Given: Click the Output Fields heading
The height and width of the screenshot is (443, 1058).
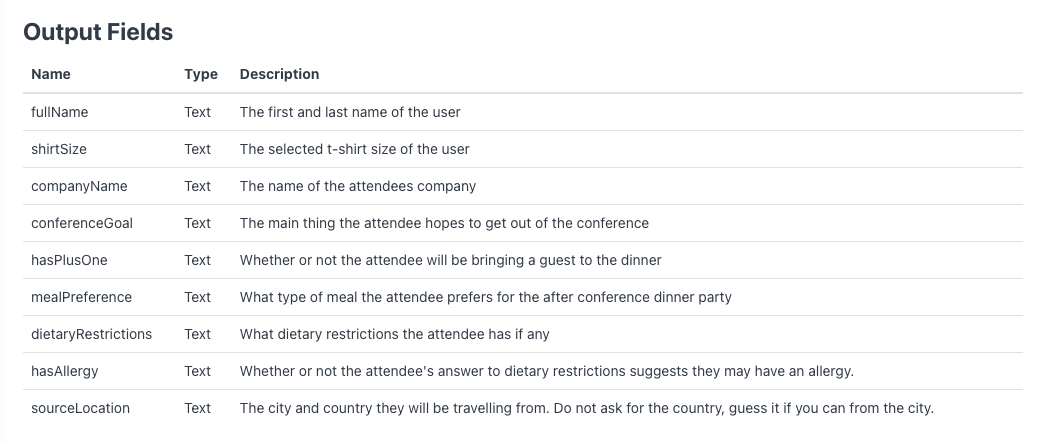Looking at the screenshot, I should pos(99,32).
